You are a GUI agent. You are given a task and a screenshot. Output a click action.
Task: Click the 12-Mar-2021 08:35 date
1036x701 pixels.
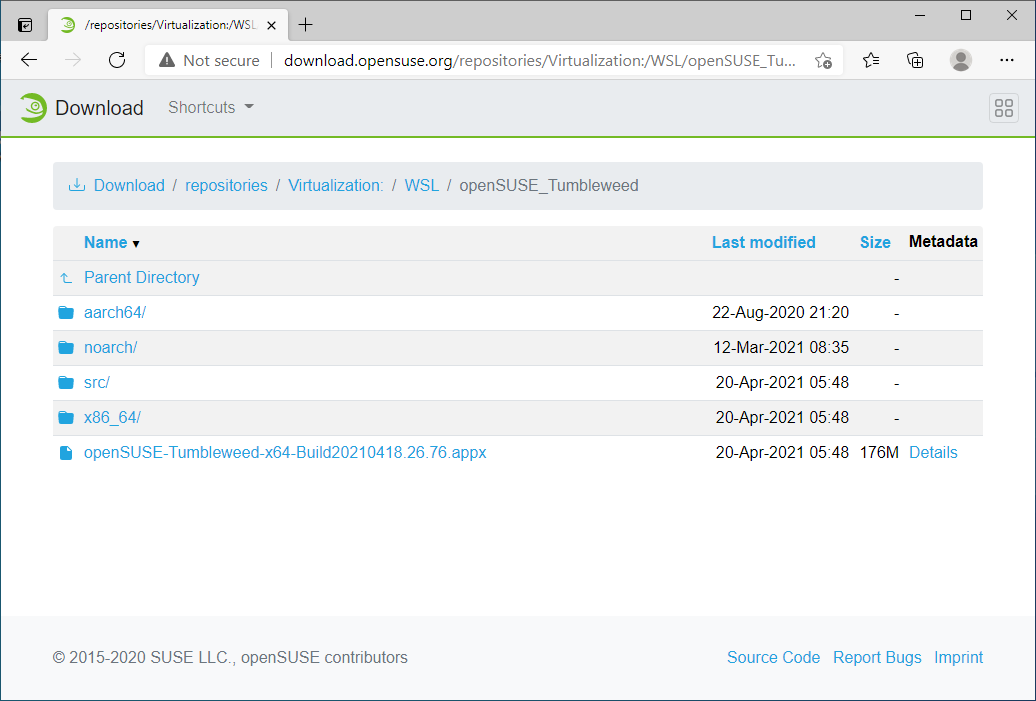coord(781,348)
